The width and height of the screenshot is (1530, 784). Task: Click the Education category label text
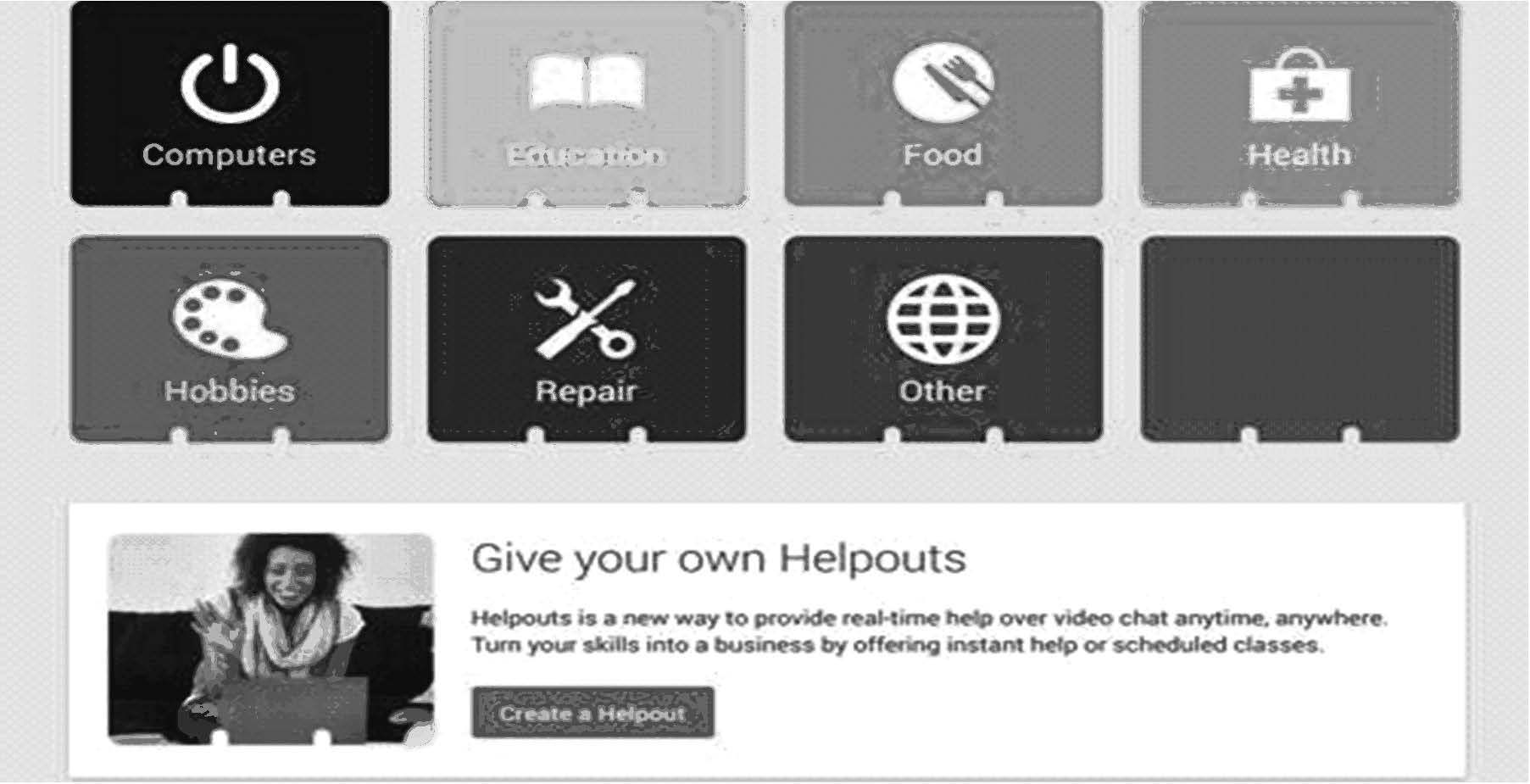coord(586,155)
